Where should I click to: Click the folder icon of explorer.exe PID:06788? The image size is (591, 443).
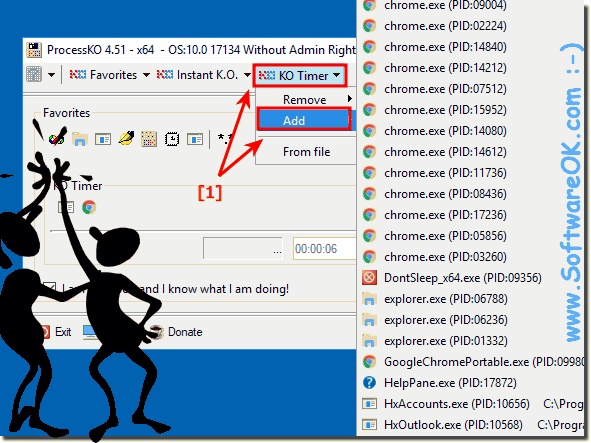[369, 299]
